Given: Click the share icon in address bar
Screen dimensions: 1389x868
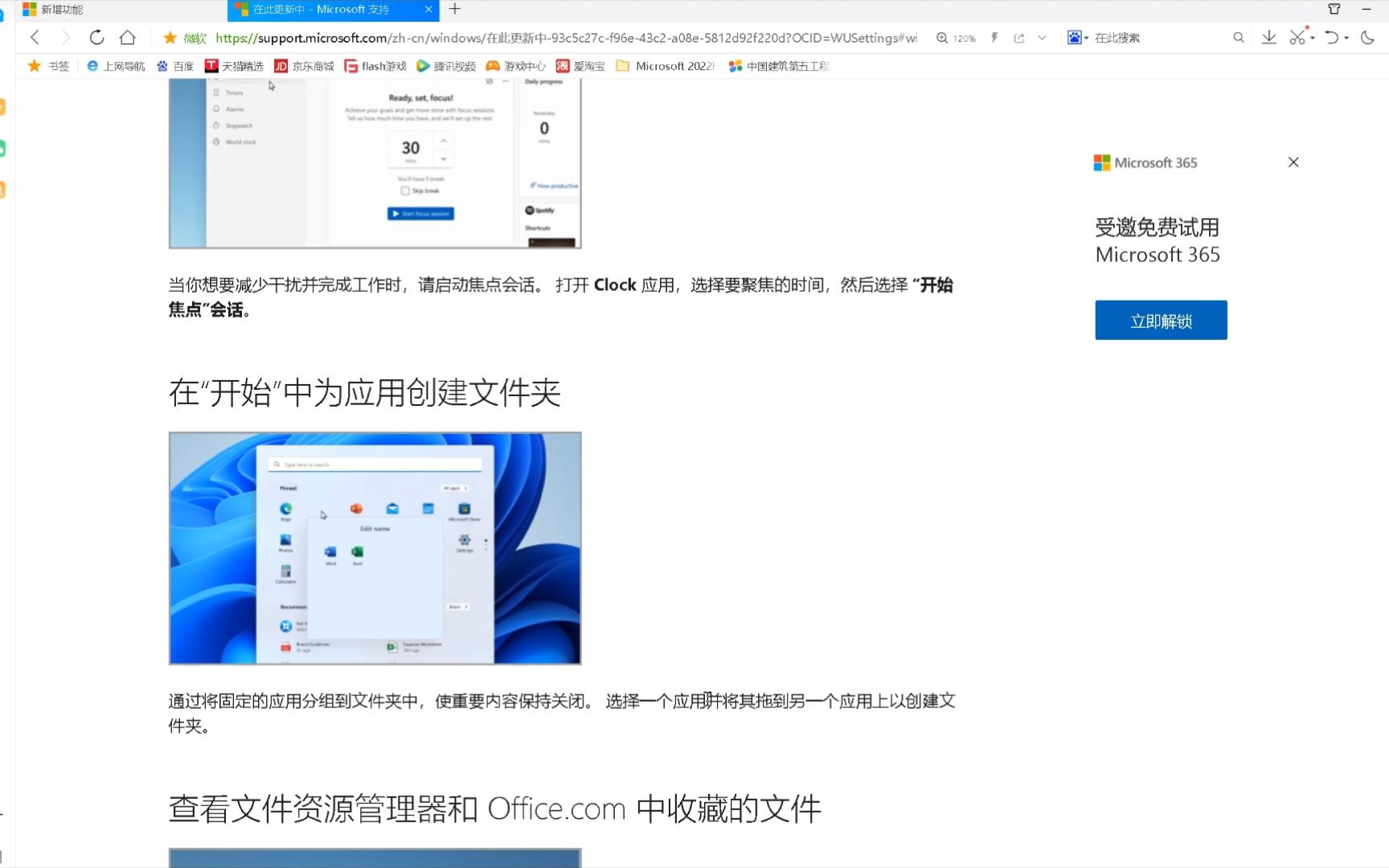Looking at the screenshot, I should click(x=1018, y=38).
